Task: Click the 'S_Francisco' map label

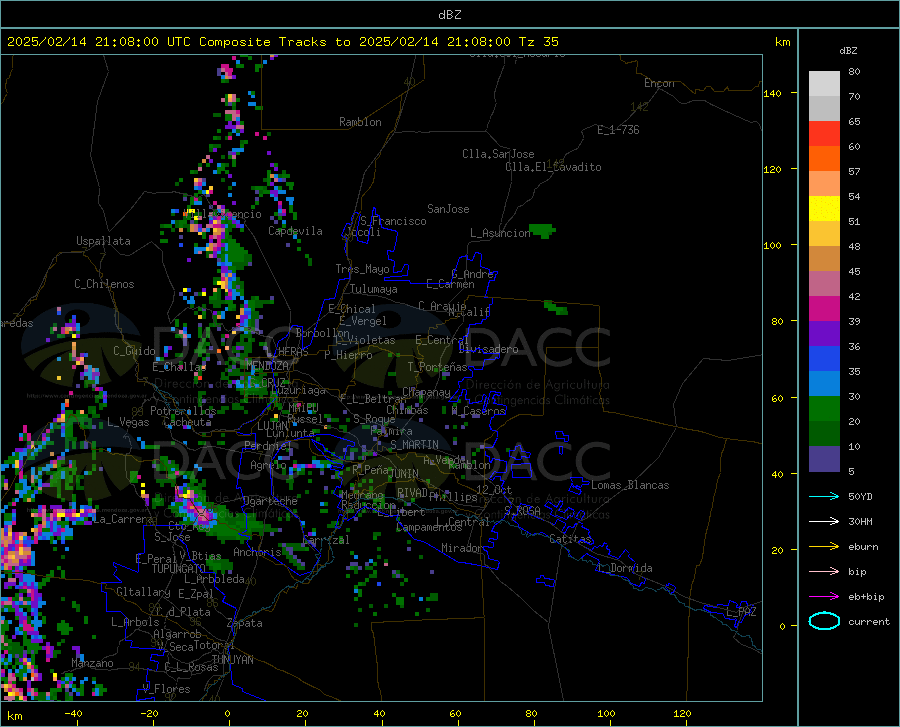Action: click(393, 221)
